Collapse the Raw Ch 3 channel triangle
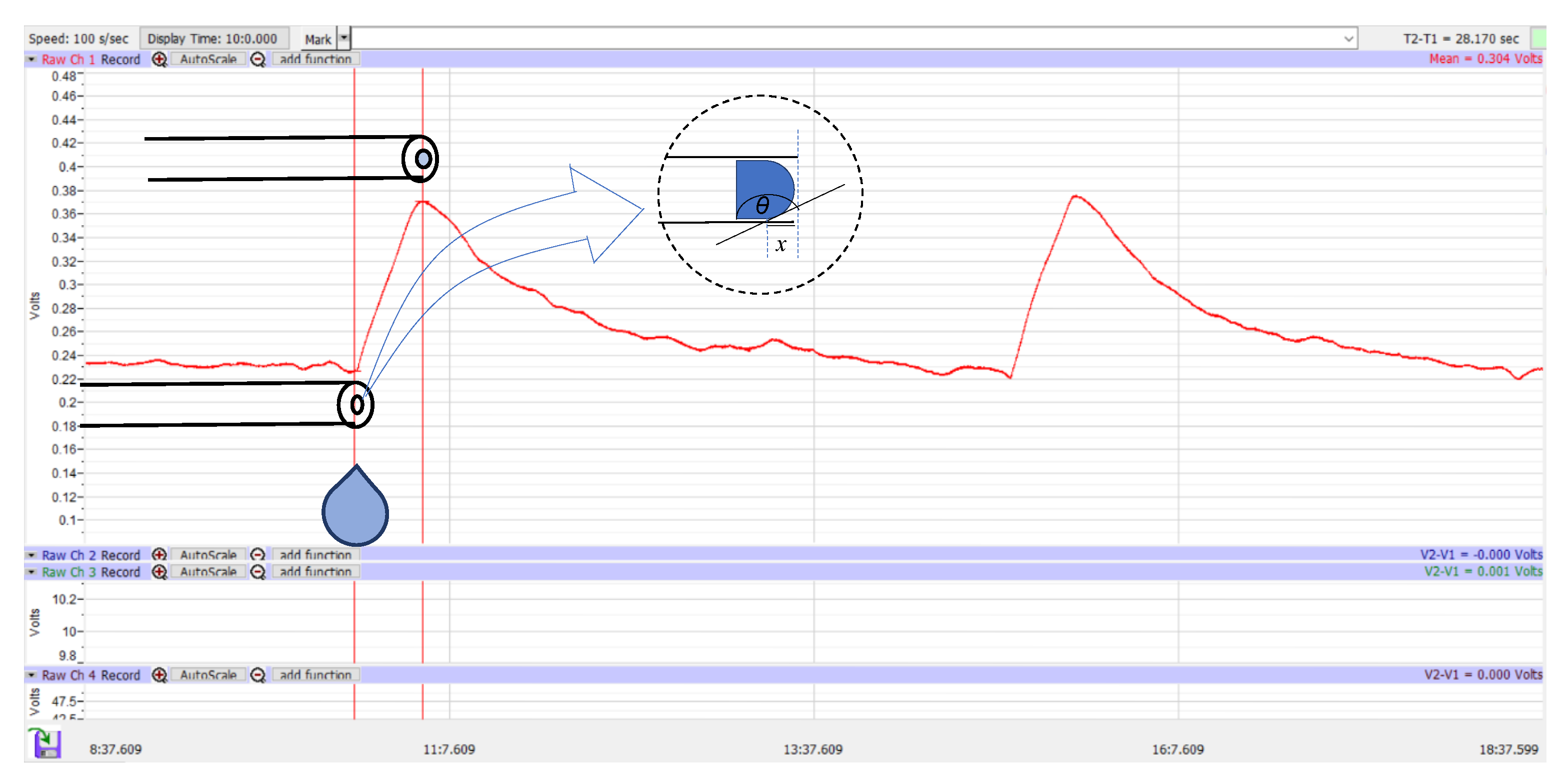1568x784 pixels. [x=31, y=572]
